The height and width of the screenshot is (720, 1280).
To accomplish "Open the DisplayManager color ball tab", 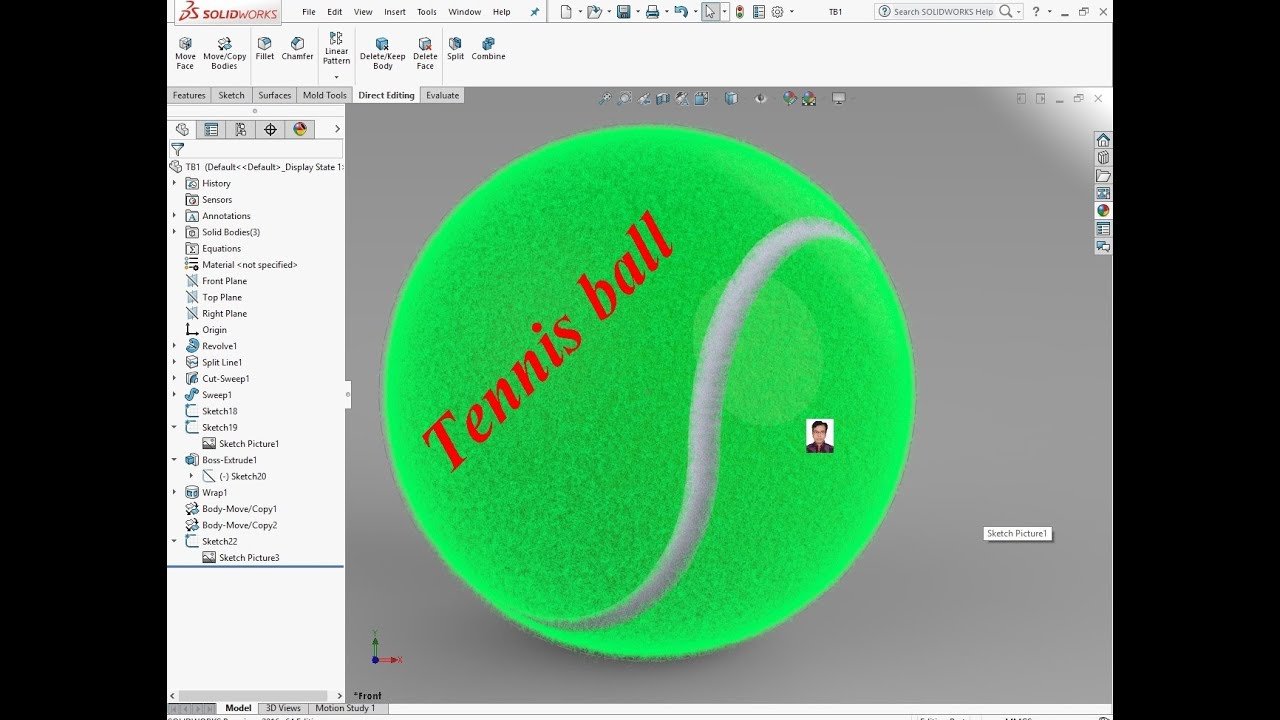I will (x=299, y=129).
